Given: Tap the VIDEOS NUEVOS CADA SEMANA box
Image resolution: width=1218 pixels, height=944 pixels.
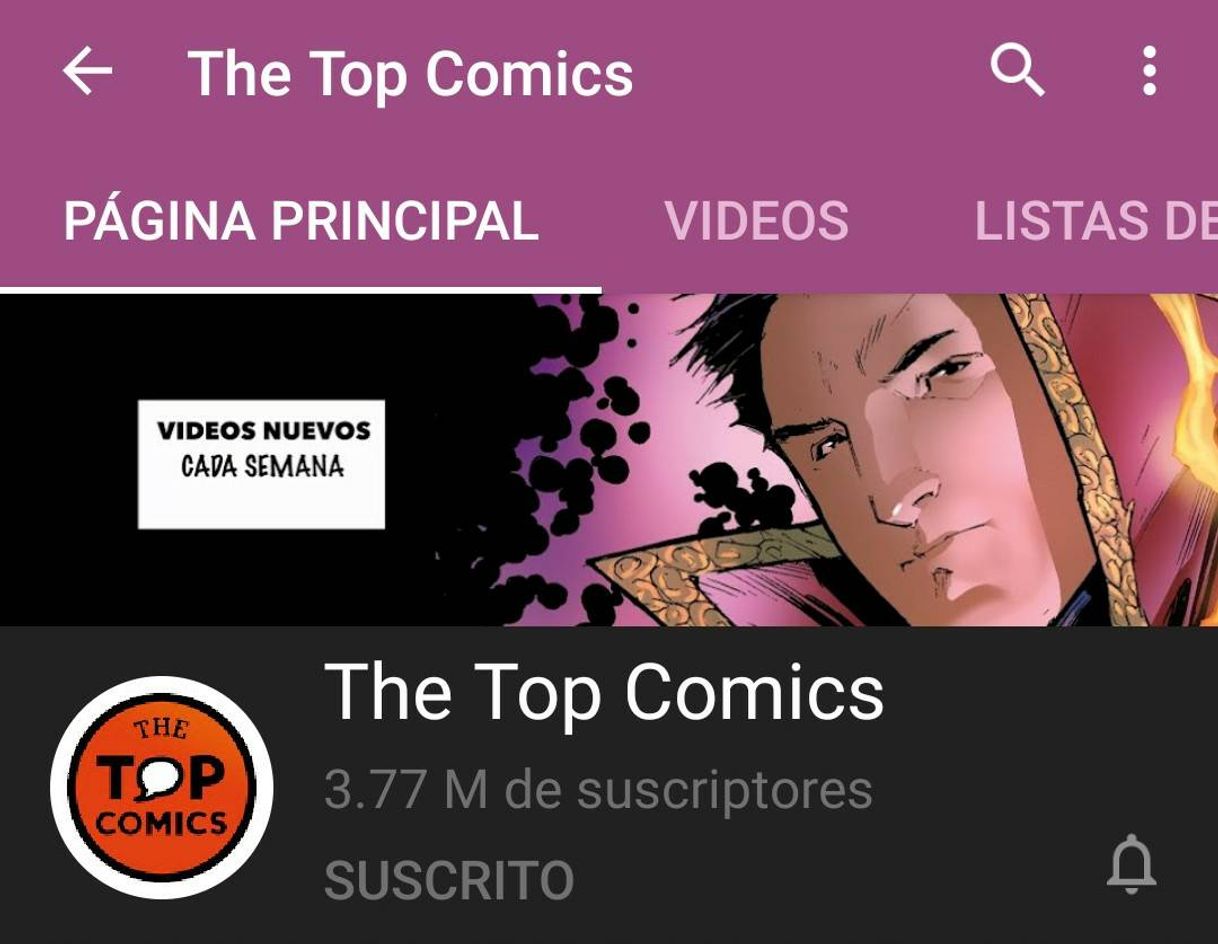Looking at the screenshot, I should pos(261,464).
